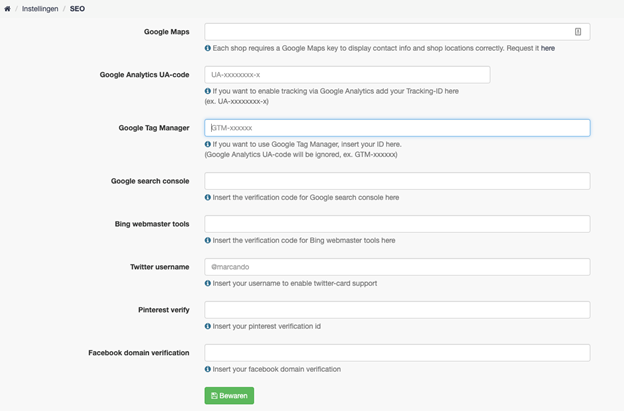
Task: Click the Twitter username label
Action: tap(160, 267)
